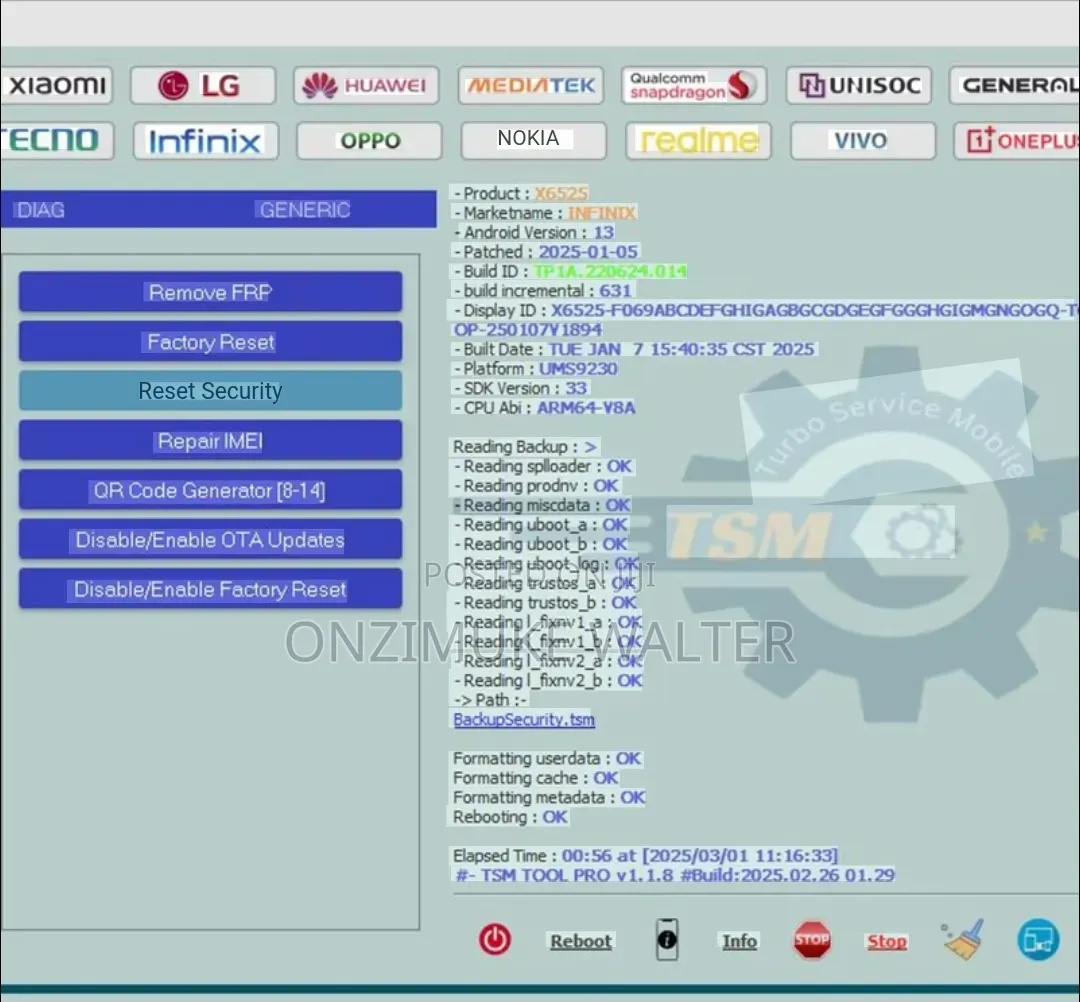Run the Factory Reset operation
The height and width of the screenshot is (1002, 1080).
pyautogui.click(x=211, y=342)
